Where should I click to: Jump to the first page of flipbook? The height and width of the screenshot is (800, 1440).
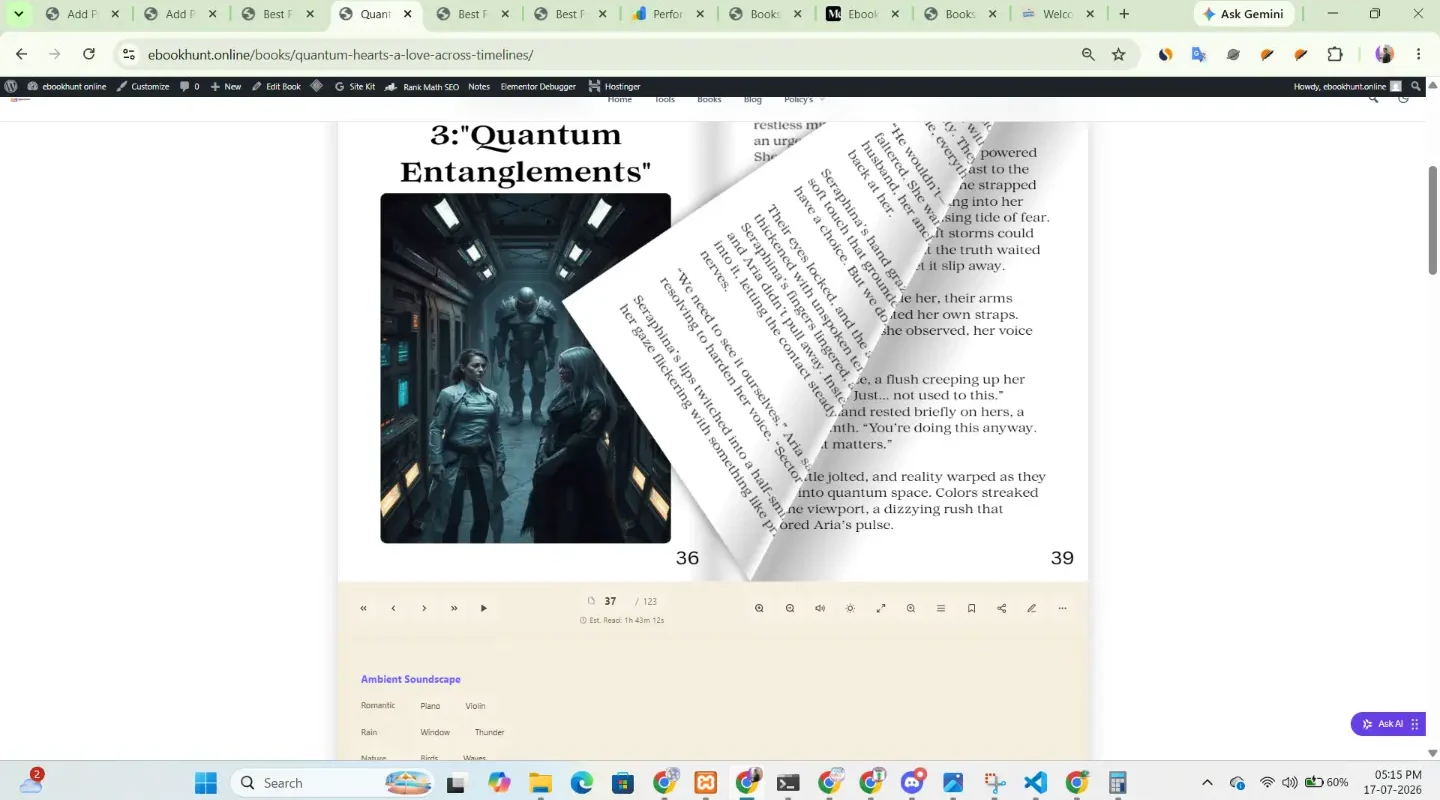(363, 608)
